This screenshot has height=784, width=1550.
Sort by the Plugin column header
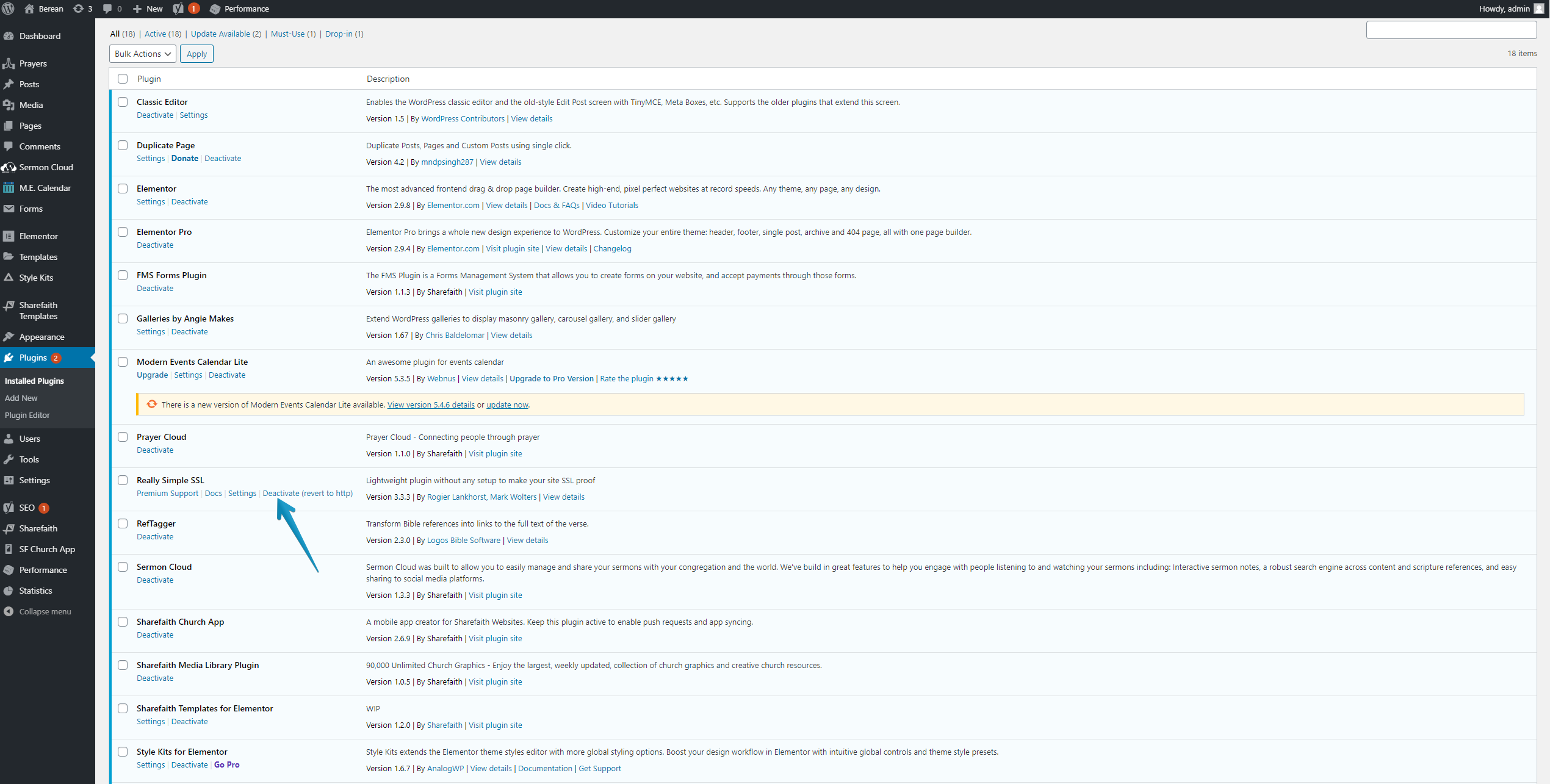(149, 79)
